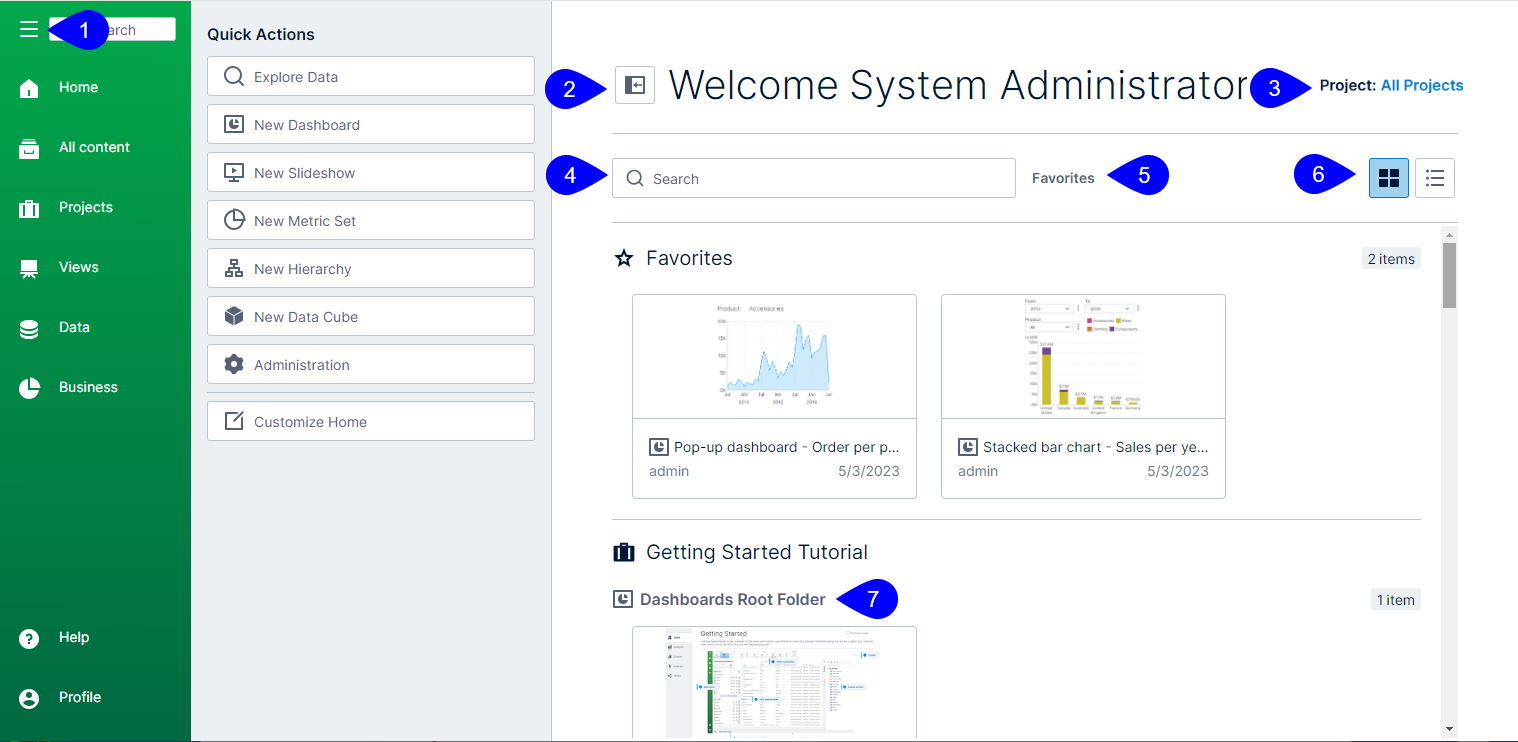Open the Views section from the sidebar

(29, 267)
